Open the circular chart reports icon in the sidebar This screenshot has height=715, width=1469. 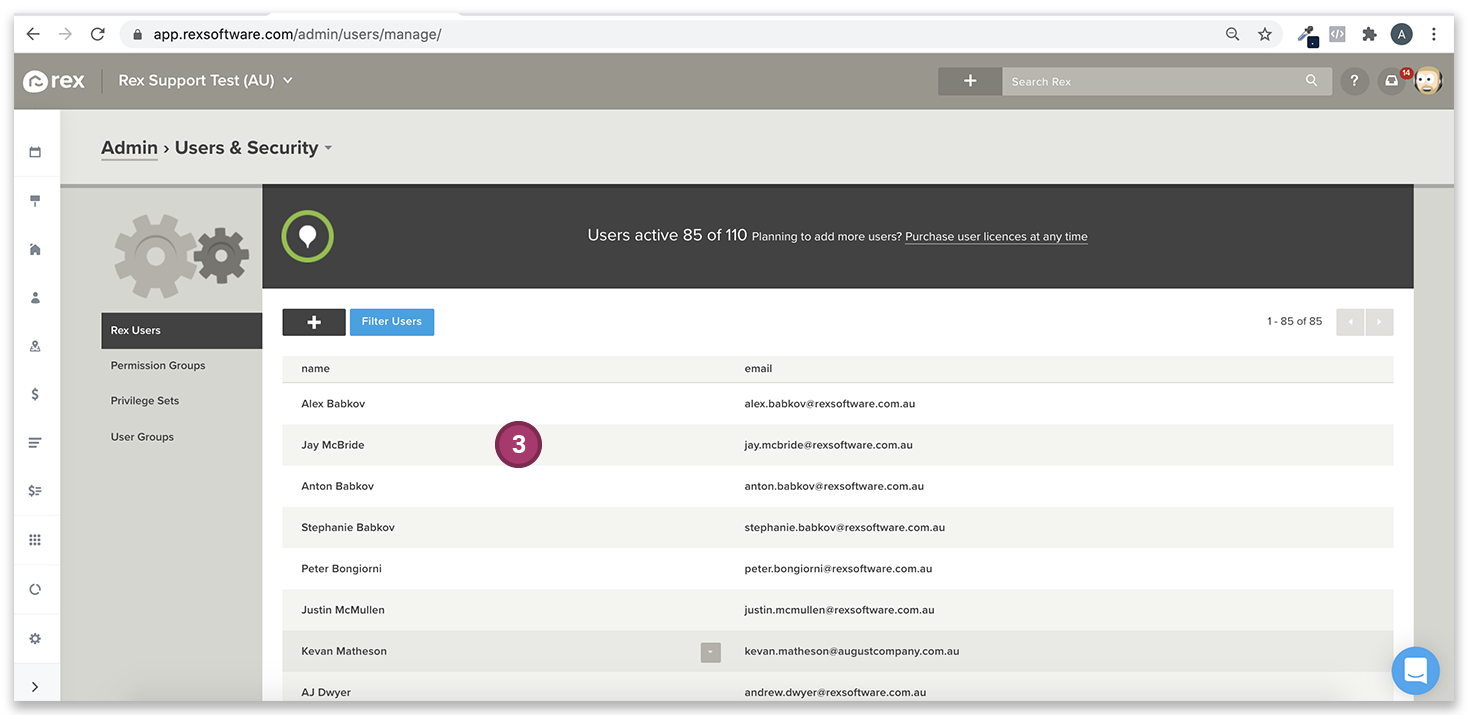coord(35,589)
